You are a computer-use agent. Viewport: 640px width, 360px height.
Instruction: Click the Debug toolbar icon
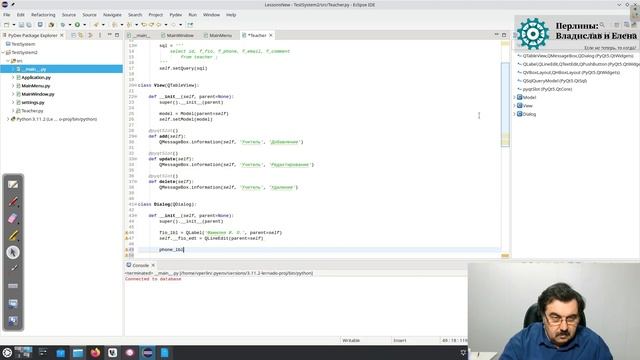[x=62, y=25]
